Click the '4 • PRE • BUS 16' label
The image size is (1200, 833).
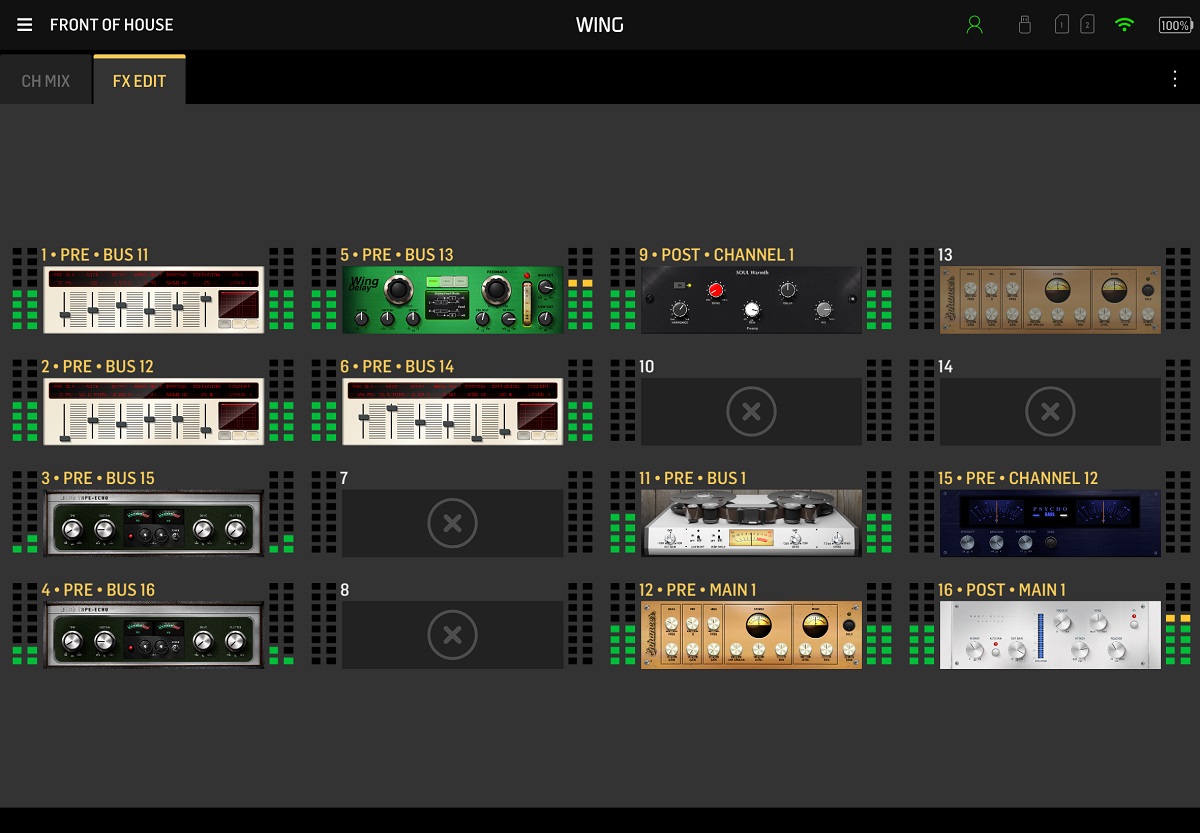point(98,590)
